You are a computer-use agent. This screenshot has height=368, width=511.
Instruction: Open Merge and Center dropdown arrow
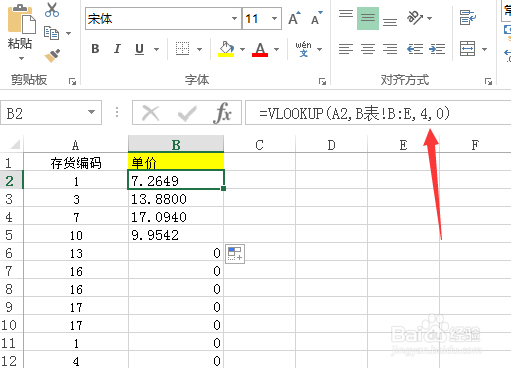pos(484,50)
